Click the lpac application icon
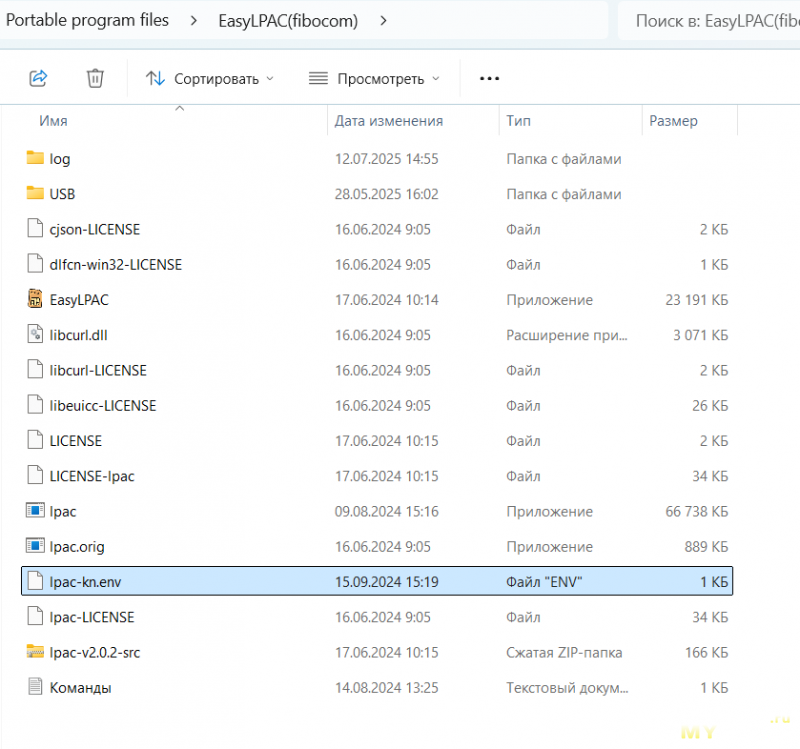 point(35,510)
